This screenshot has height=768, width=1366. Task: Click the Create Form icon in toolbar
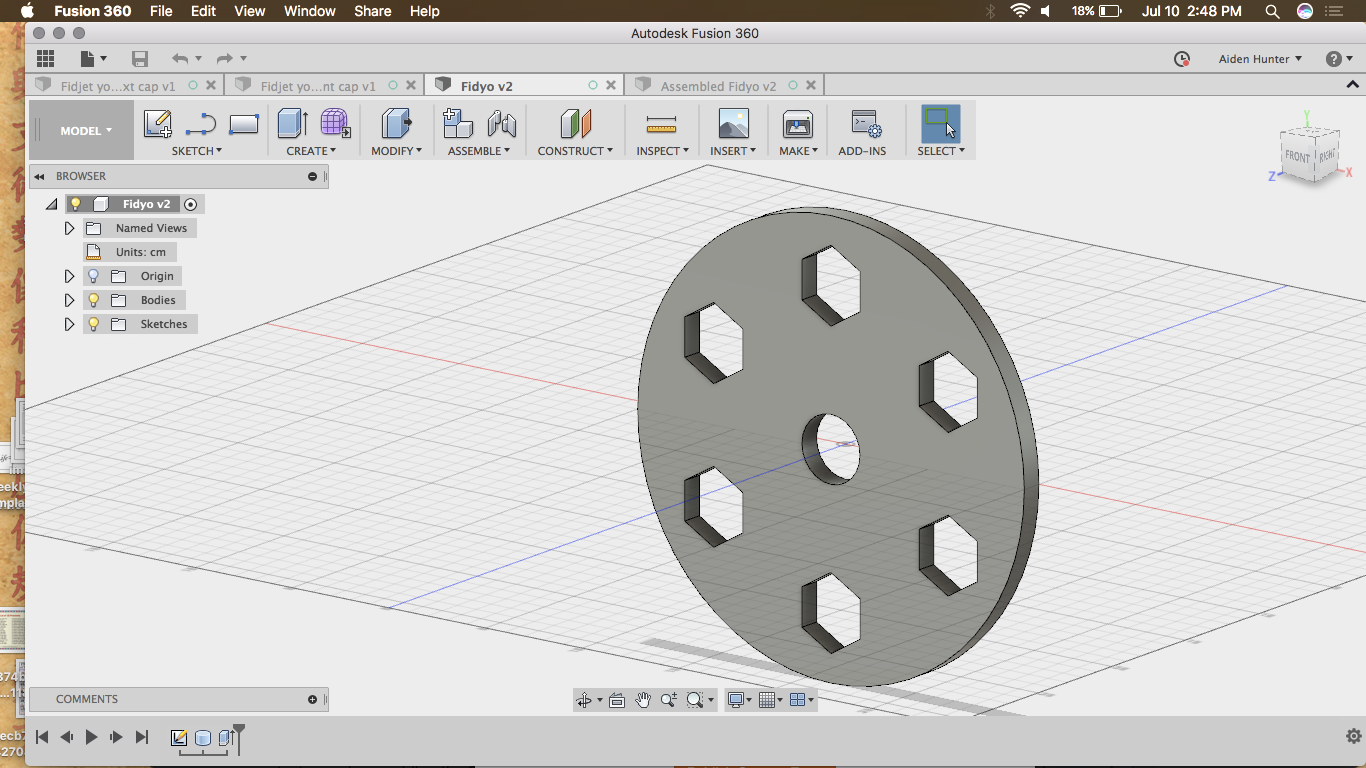coord(335,124)
